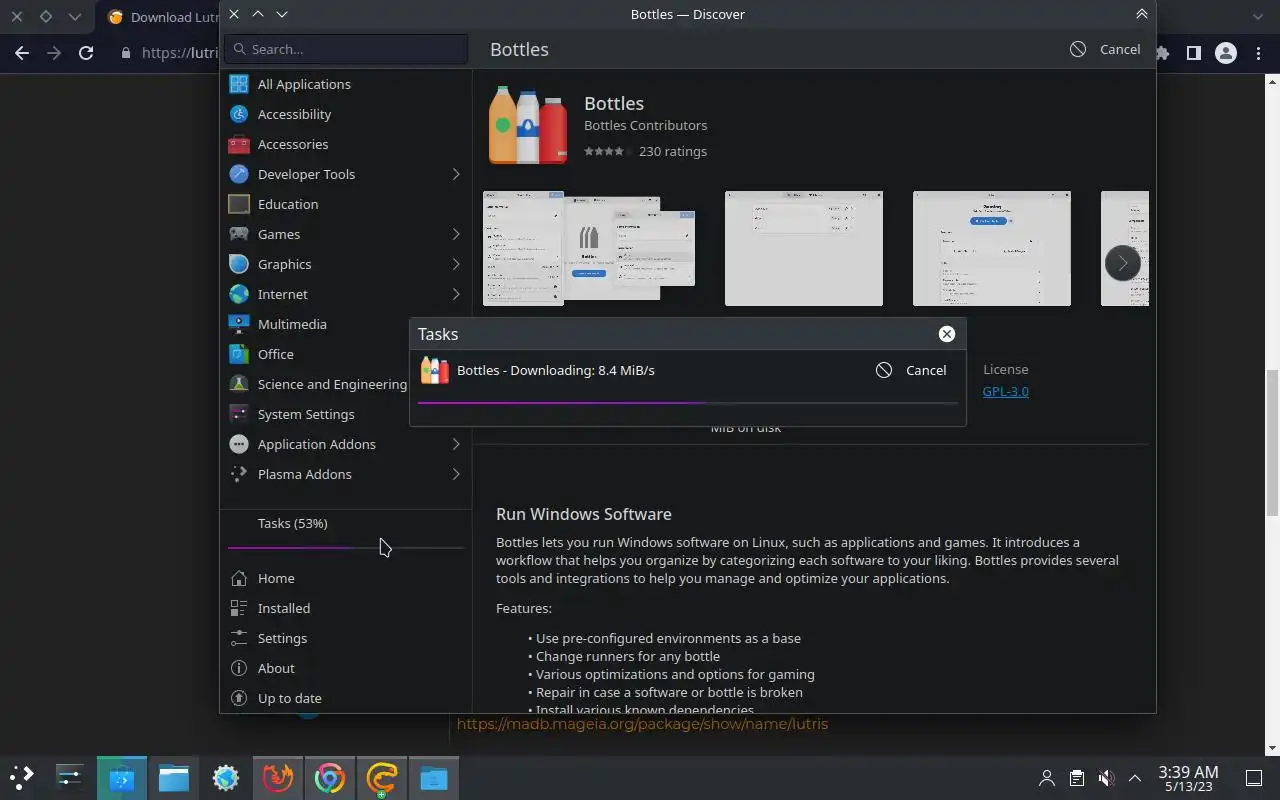Image resolution: width=1280 pixels, height=800 pixels.
Task: Focus the Discover search field
Action: [x=346, y=49]
